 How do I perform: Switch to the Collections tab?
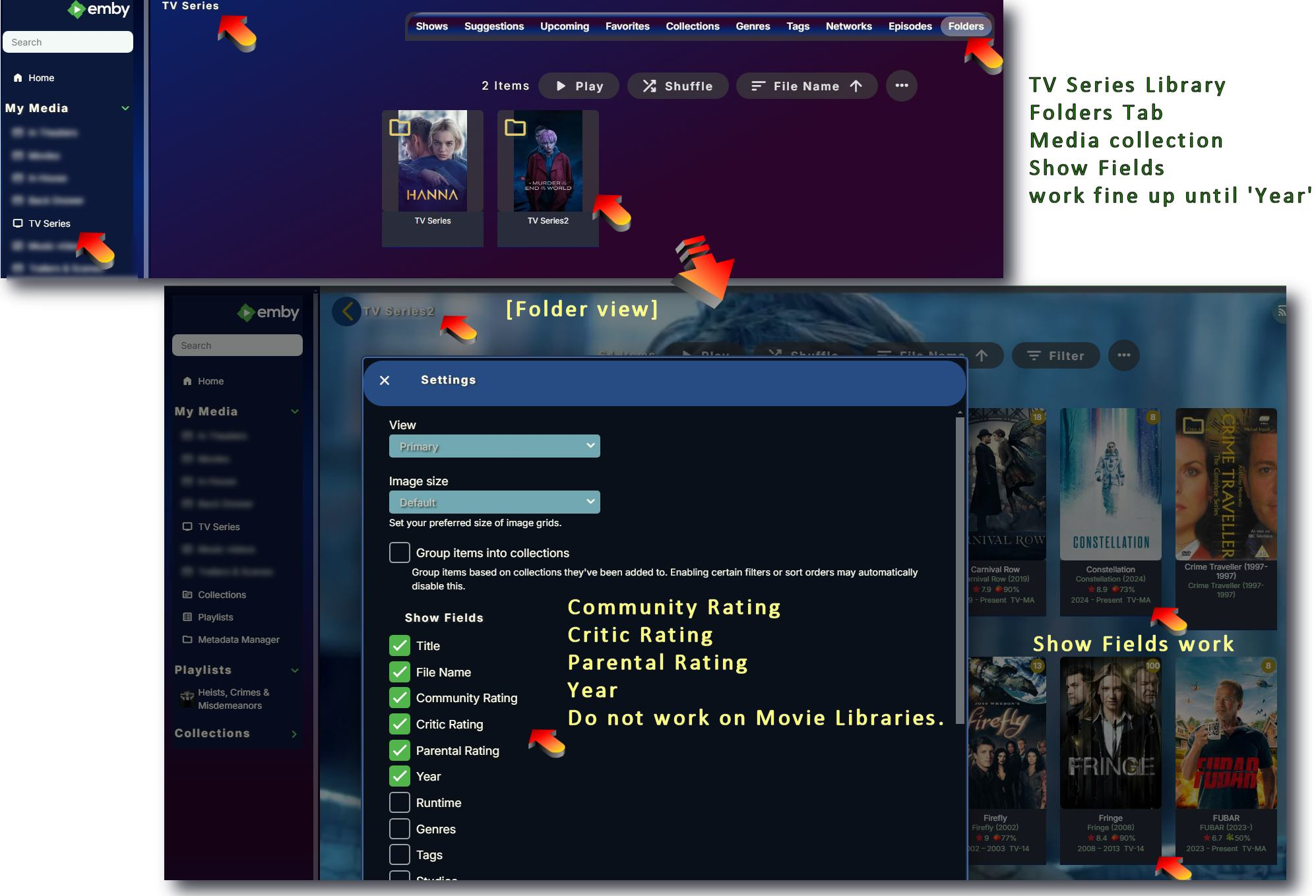(692, 26)
